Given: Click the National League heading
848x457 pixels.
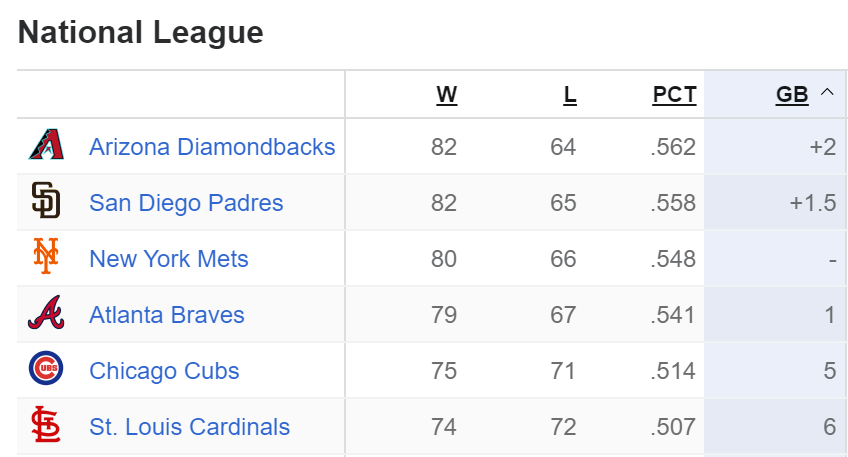Looking at the screenshot, I should point(141,33).
